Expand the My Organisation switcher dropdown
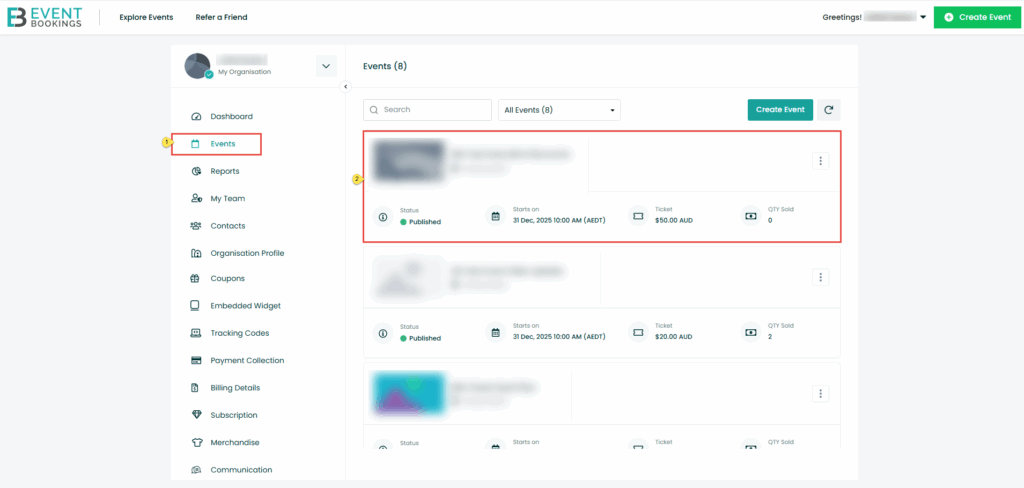This screenshot has width=1024, height=488. 326,67
